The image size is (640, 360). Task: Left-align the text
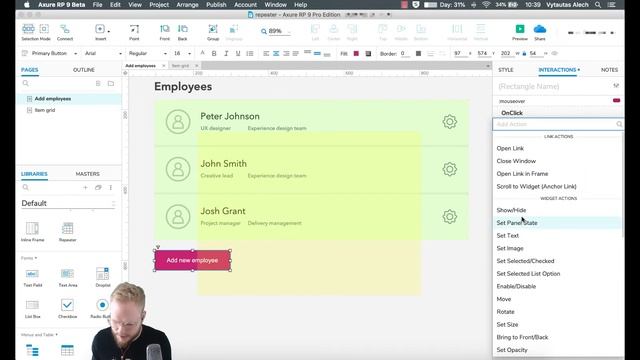(266, 53)
